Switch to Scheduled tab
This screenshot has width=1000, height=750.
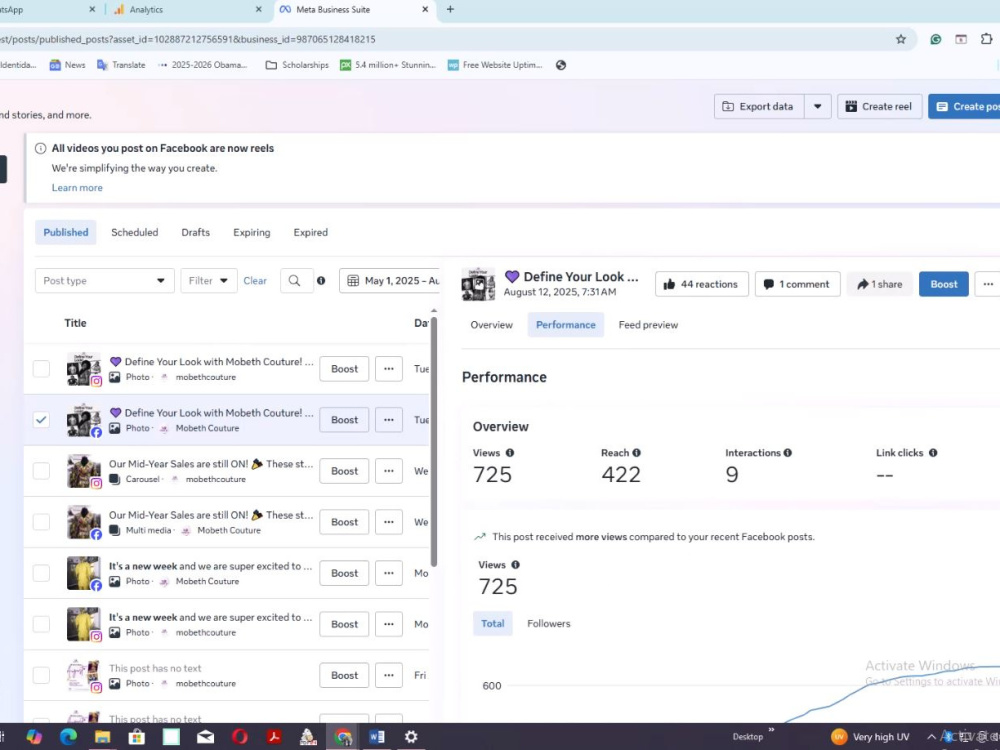[x=135, y=233]
